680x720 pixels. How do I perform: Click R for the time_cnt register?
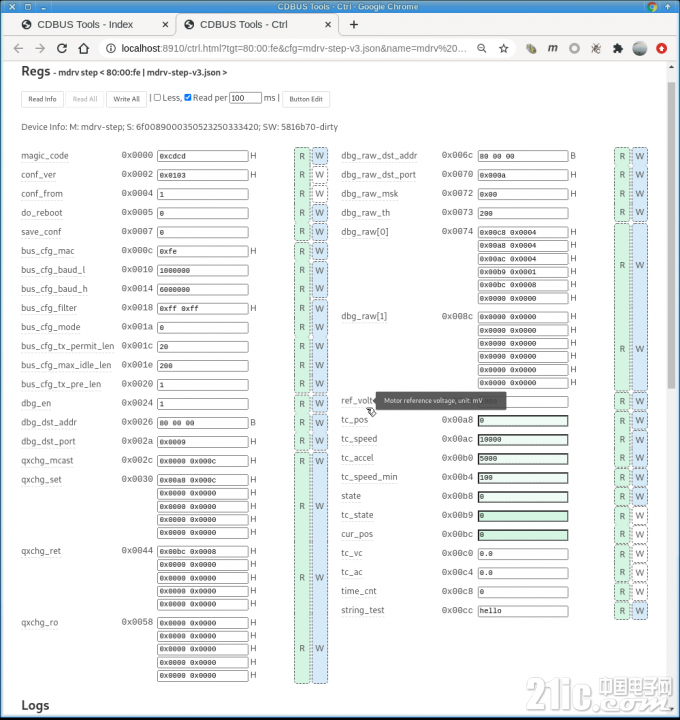[622, 591]
